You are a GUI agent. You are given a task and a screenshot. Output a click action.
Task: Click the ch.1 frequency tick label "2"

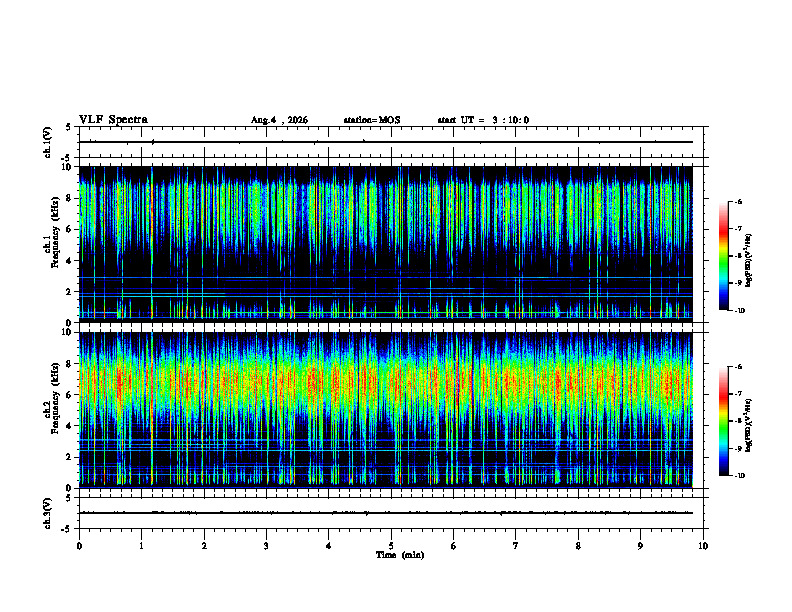[x=69, y=292]
